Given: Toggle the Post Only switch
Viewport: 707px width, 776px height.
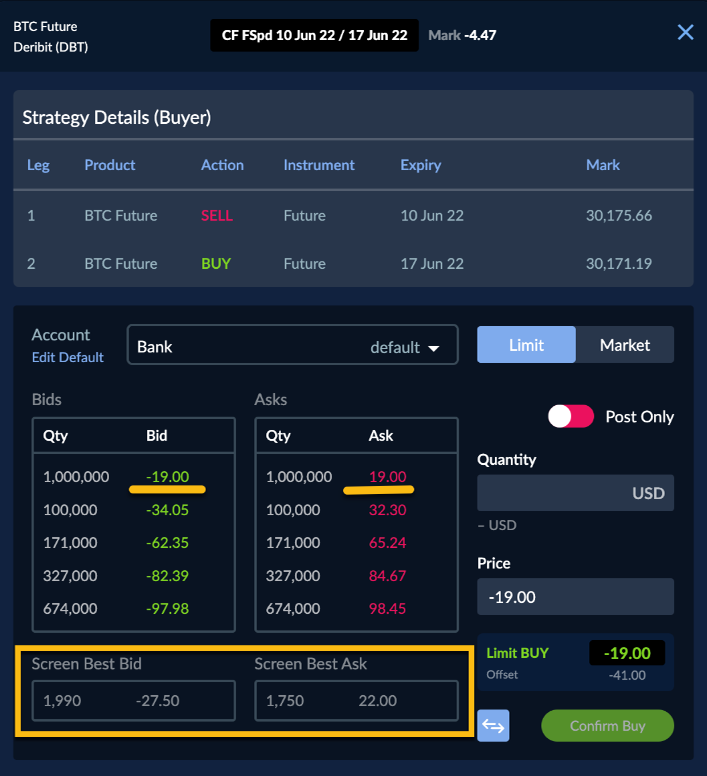Looking at the screenshot, I should point(571,416).
